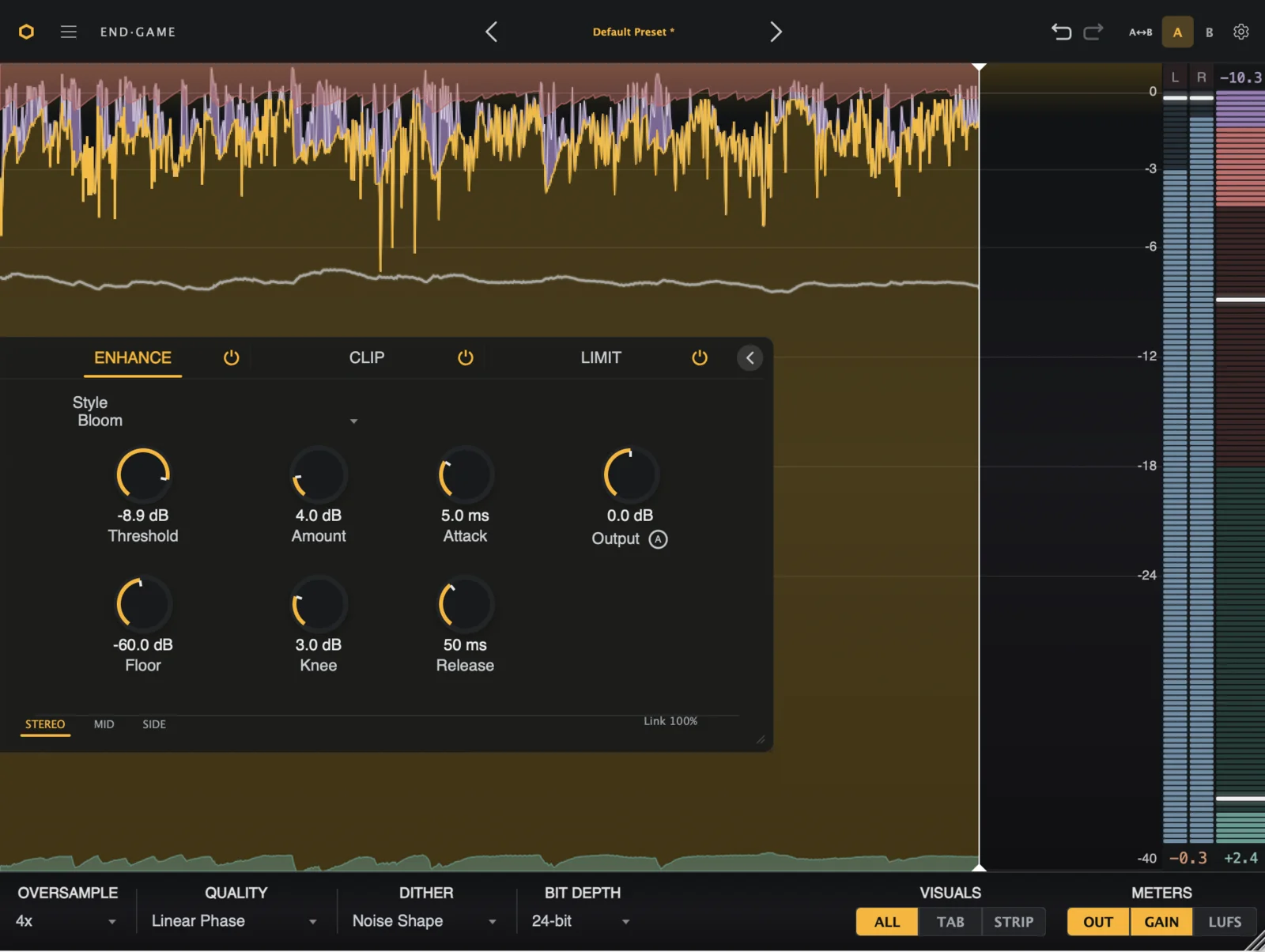The height and width of the screenshot is (952, 1265).
Task: Open settings gear icon
Action: 1241,32
